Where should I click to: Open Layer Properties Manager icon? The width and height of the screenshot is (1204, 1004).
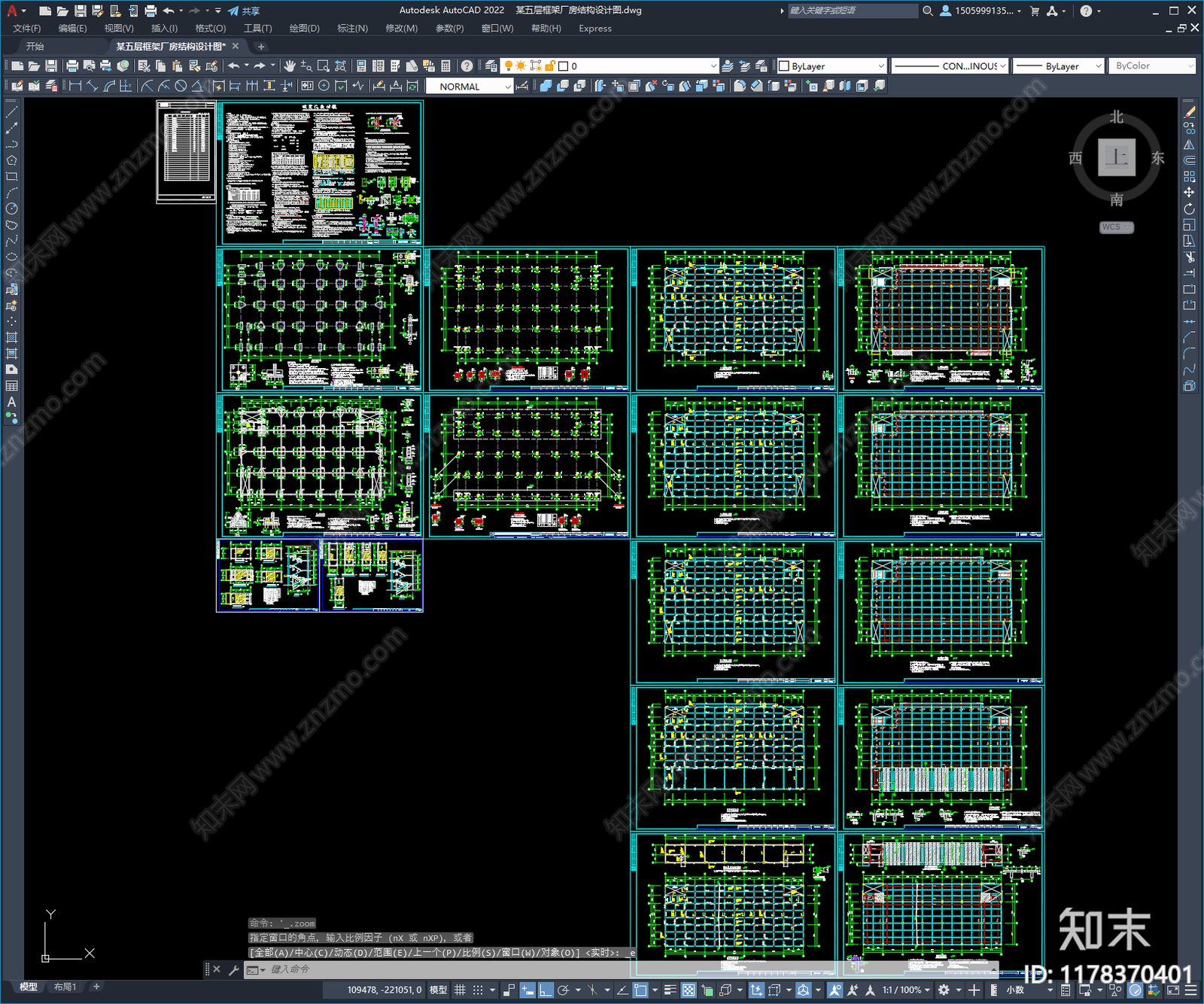click(491, 66)
